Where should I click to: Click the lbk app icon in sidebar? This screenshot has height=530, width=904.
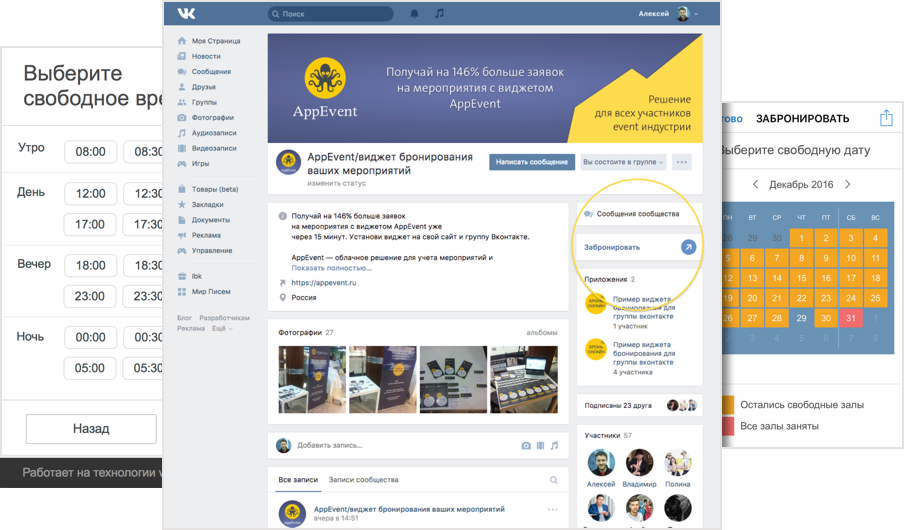(182, 276)
